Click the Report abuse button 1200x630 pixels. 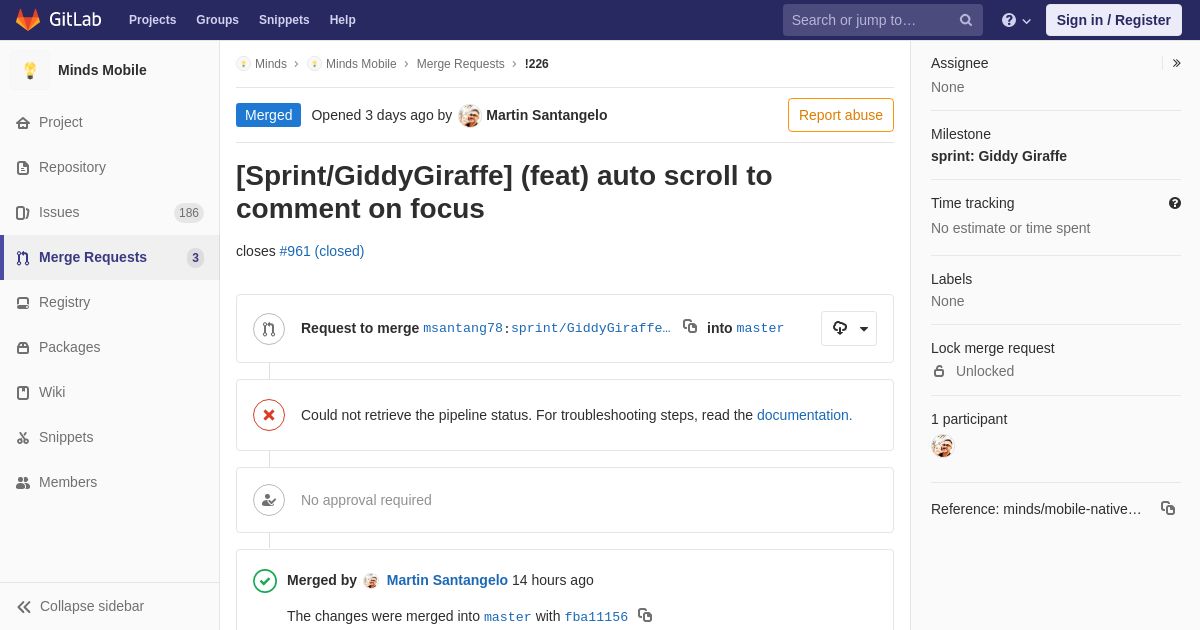pos(841,115)
